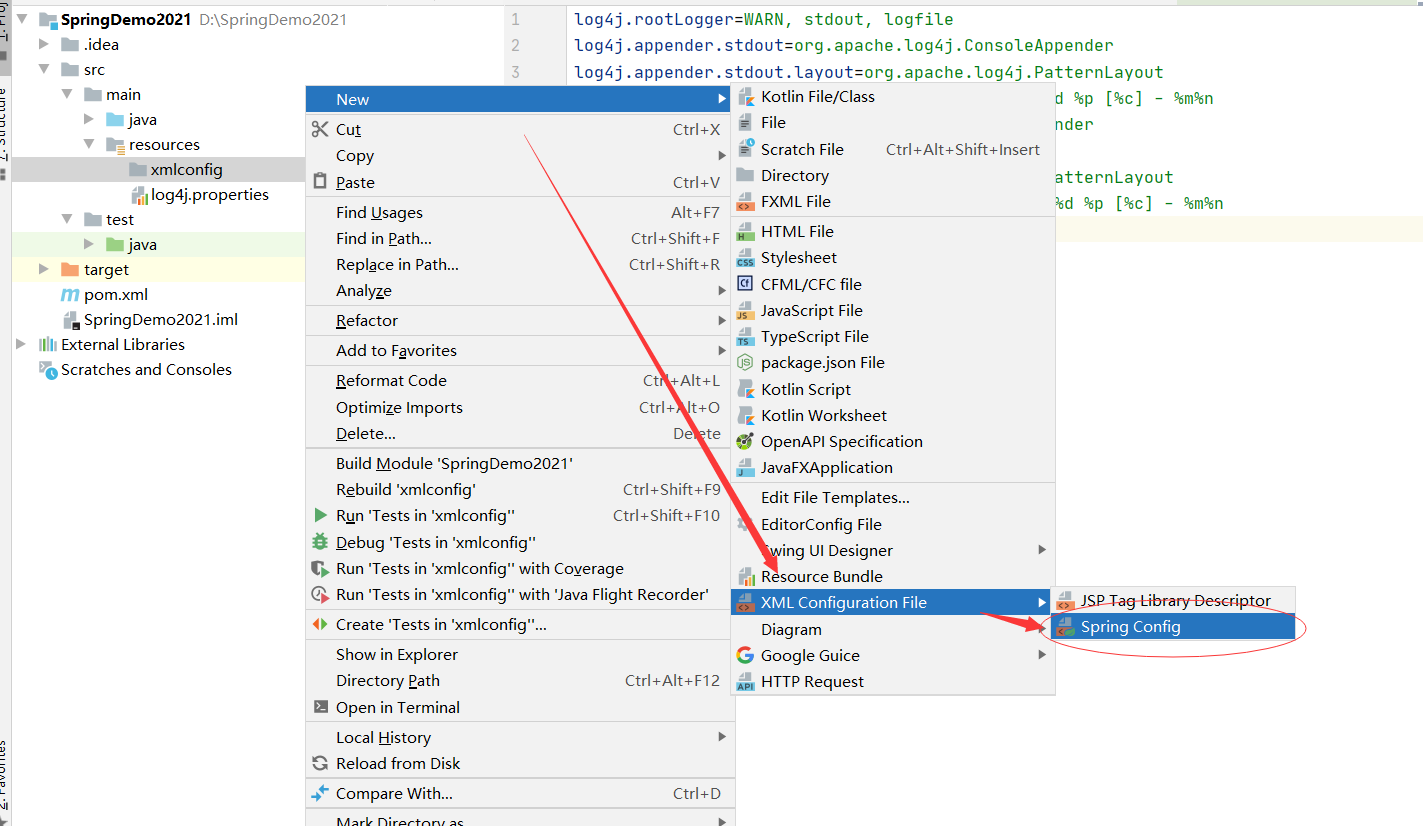Click the green Run triangle icon
This screenshot has width=1423, height=826.
coord(320,515)
